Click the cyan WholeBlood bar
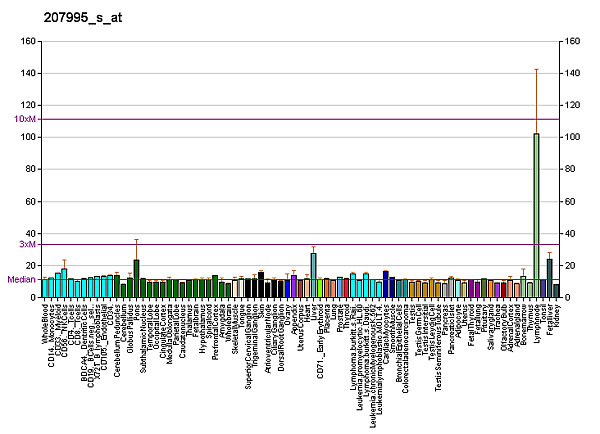The height and width of the screenshot is (434, 600). (x=45, y=288)
